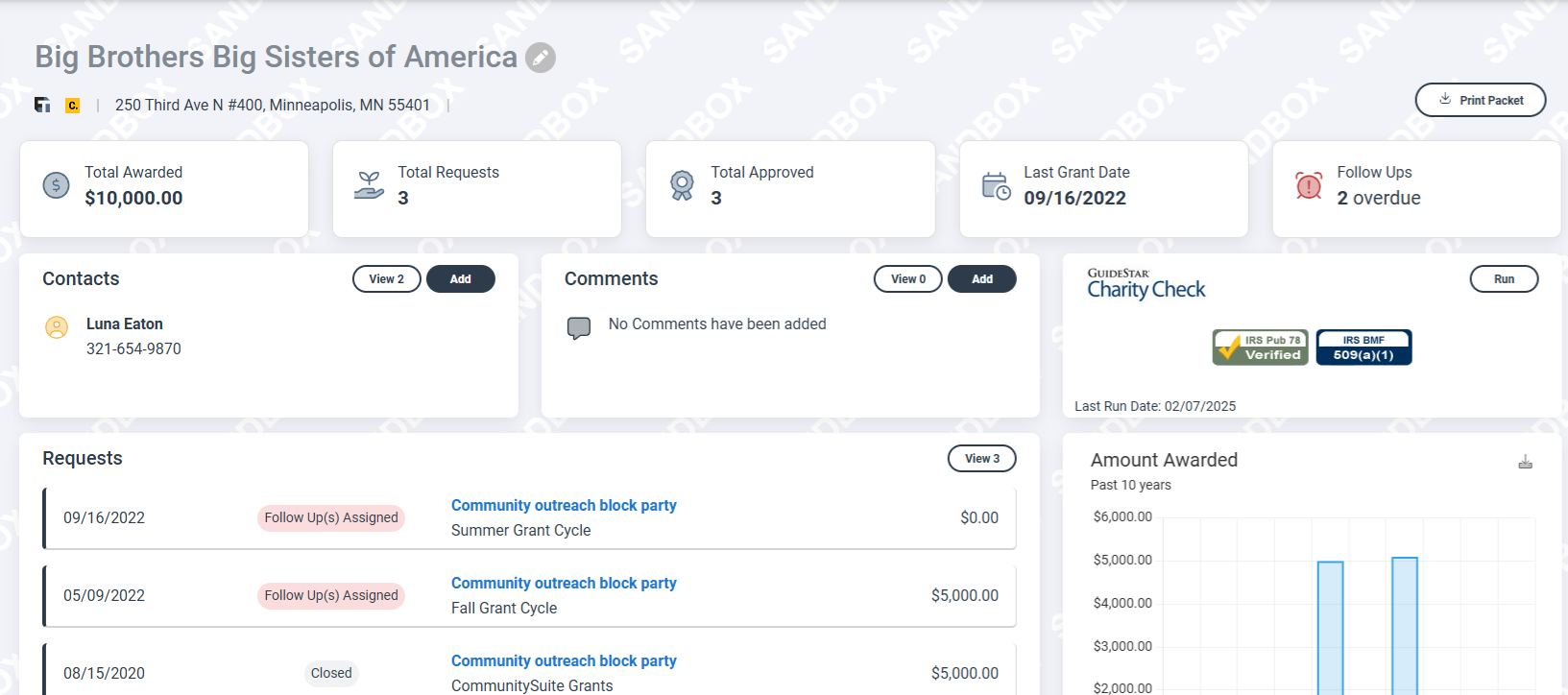Click the right bar in Amount Awarded chart
This screenshot has height=695, width=1568.
tap(1405, 626)
